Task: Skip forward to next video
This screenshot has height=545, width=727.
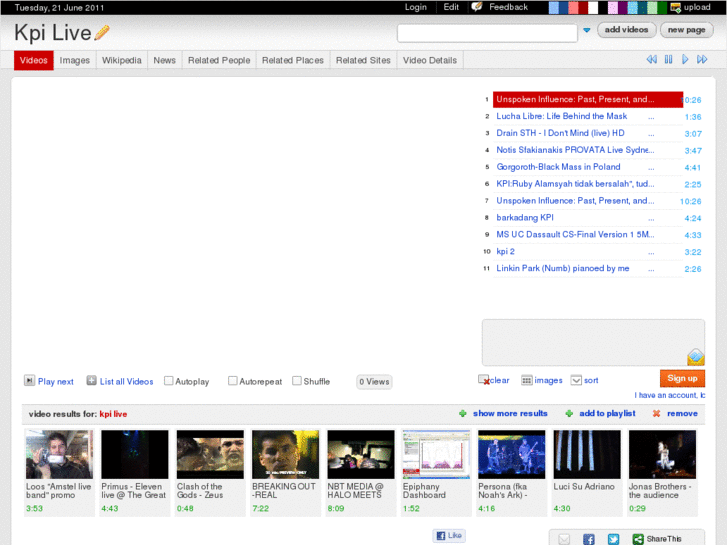Action: (702, 59)
